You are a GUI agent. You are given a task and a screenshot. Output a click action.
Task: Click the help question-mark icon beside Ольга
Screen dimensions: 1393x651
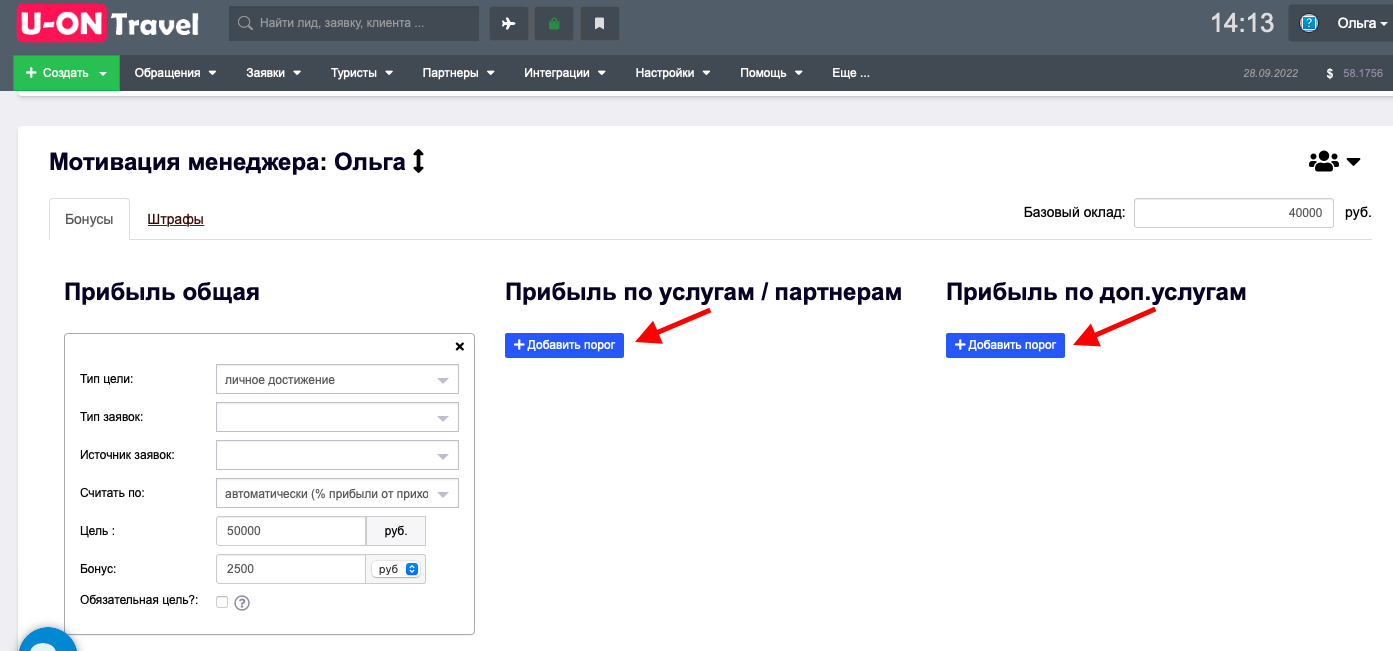click(x=1309, y=23)
